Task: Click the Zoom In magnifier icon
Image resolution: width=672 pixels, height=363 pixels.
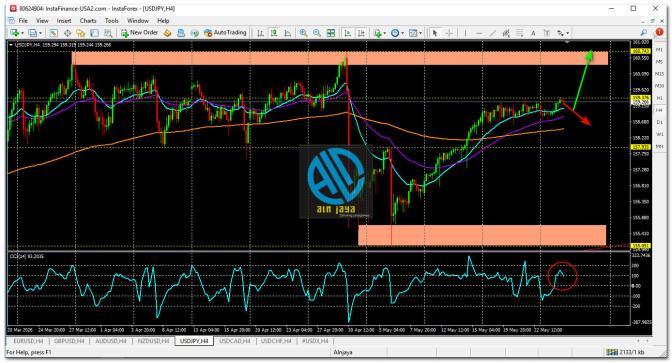Action: pos(303,33)
